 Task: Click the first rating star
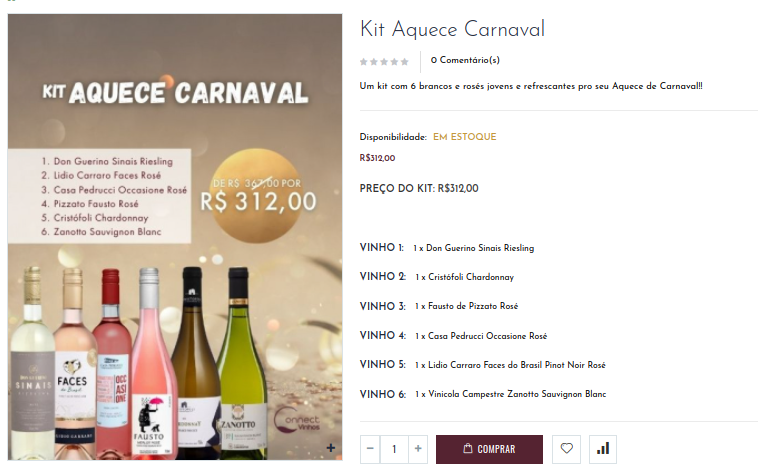click(x=364, y=61)
